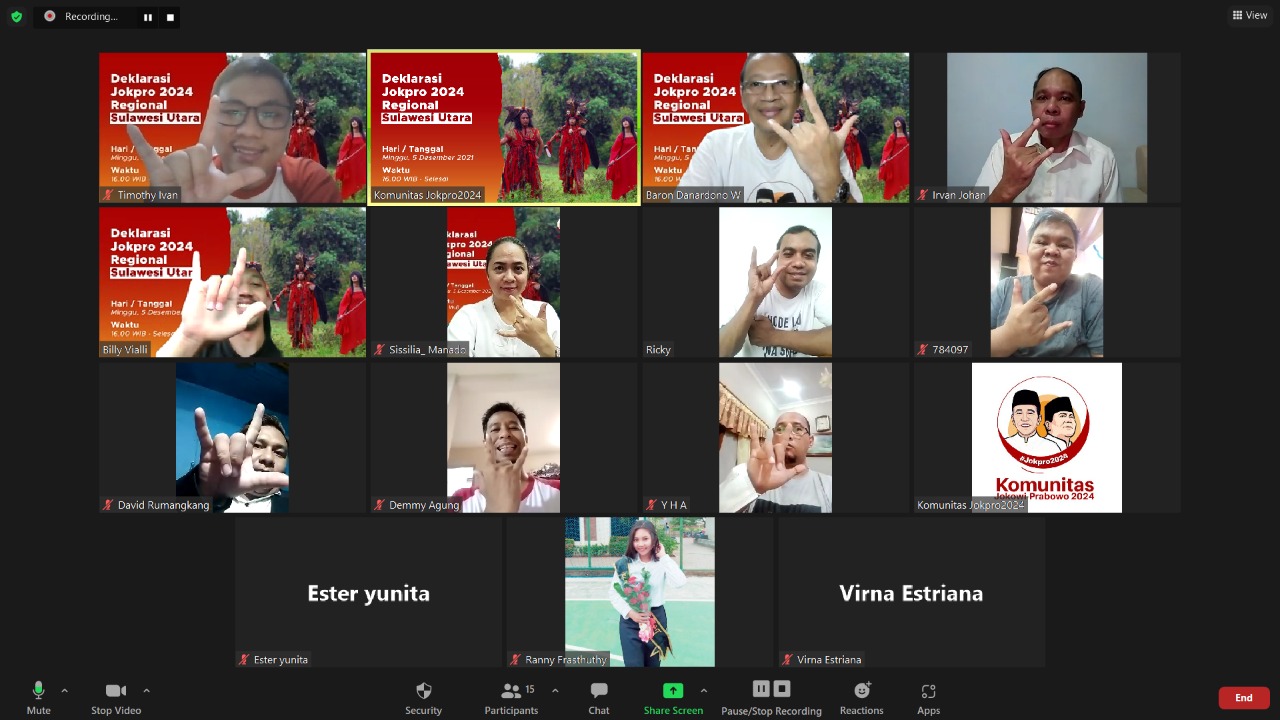Stop Video camera toggle
The height and width of the screenshot is (720, 1280).
(116, 691)
